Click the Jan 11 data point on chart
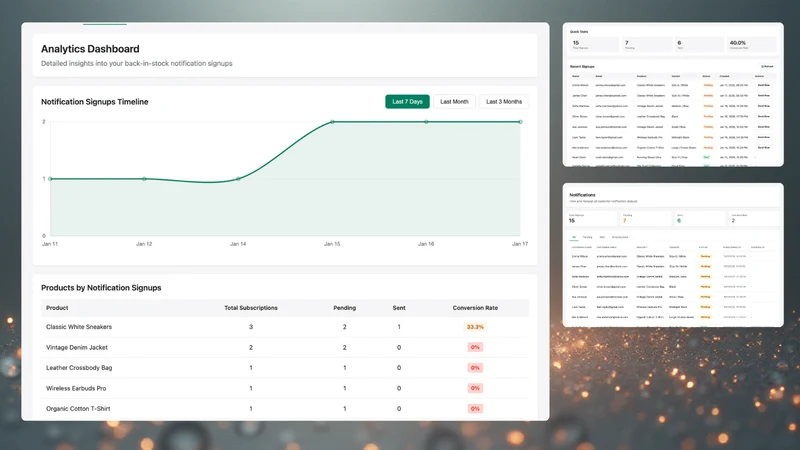 [50, 179]
